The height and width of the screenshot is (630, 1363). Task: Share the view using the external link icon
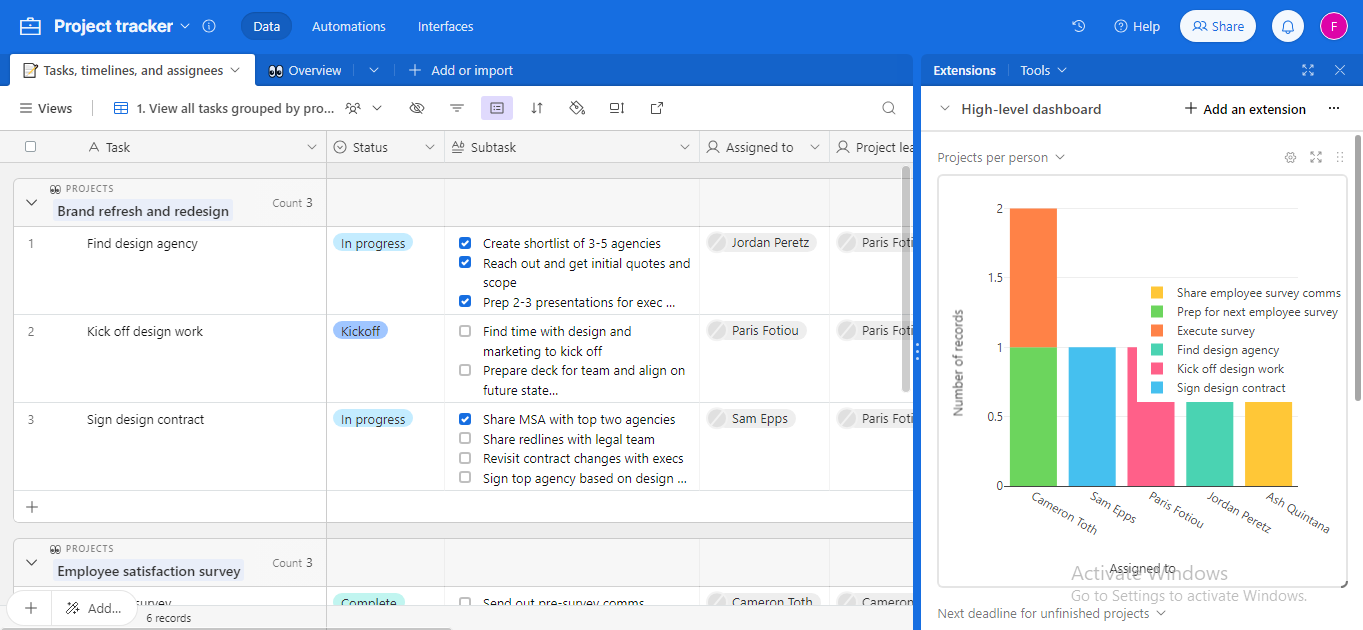tap(657, 108)
